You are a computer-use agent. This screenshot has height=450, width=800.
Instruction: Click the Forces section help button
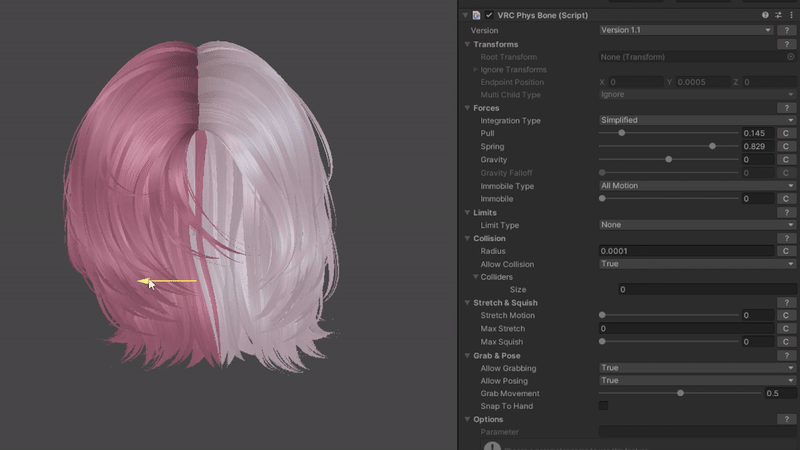point(787,108)
